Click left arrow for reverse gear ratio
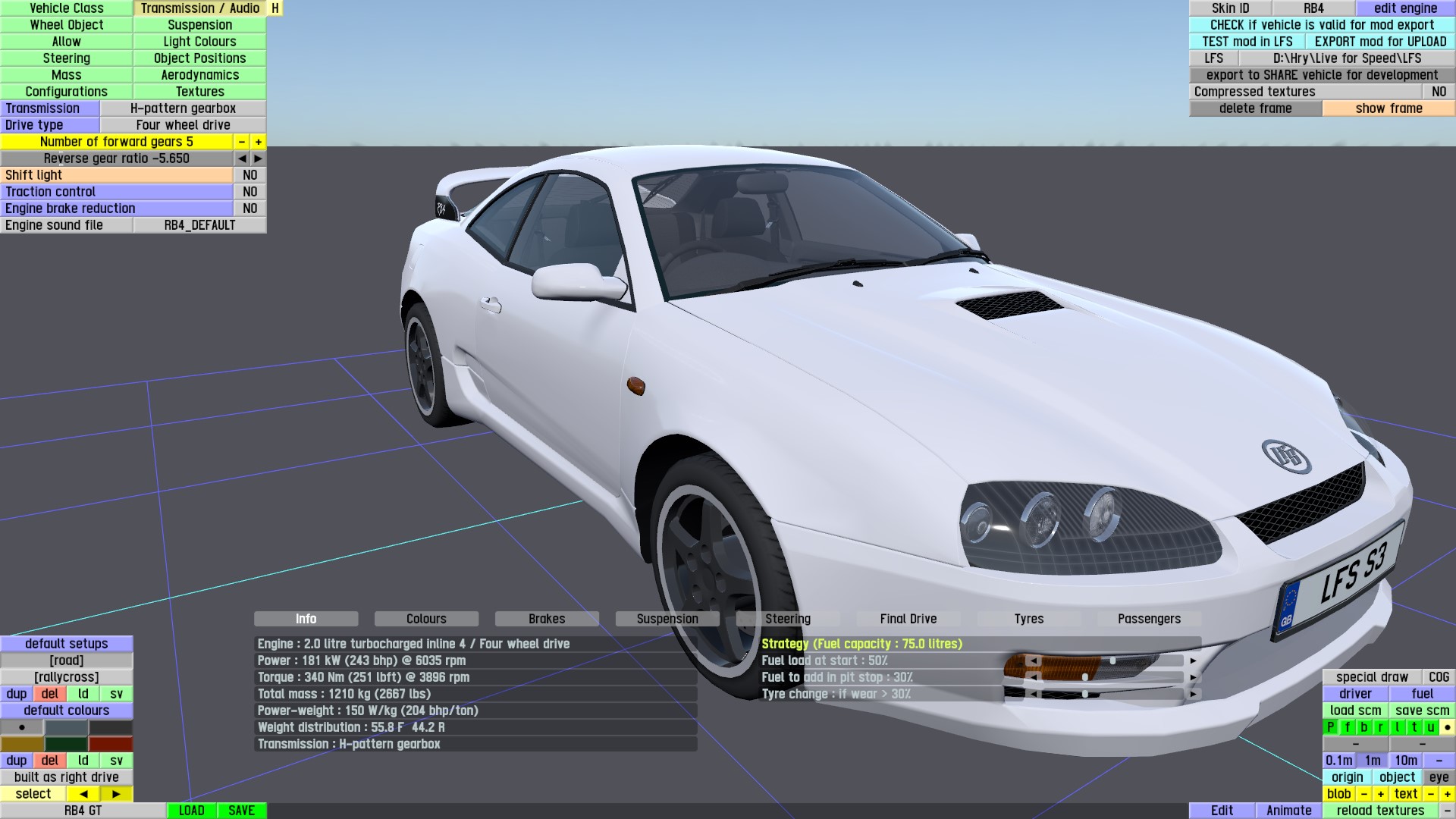The image size is (1456, 819). pos(242,158)
